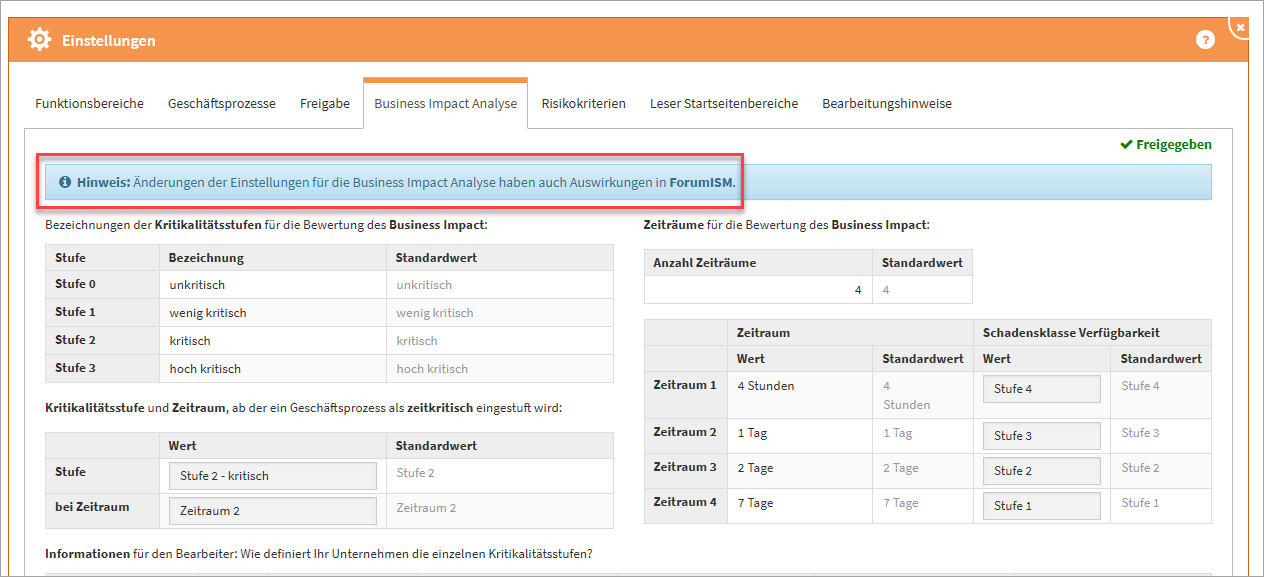
Task: Click the info icon in Hinweis banner
Action: click(x=65, y=183)
